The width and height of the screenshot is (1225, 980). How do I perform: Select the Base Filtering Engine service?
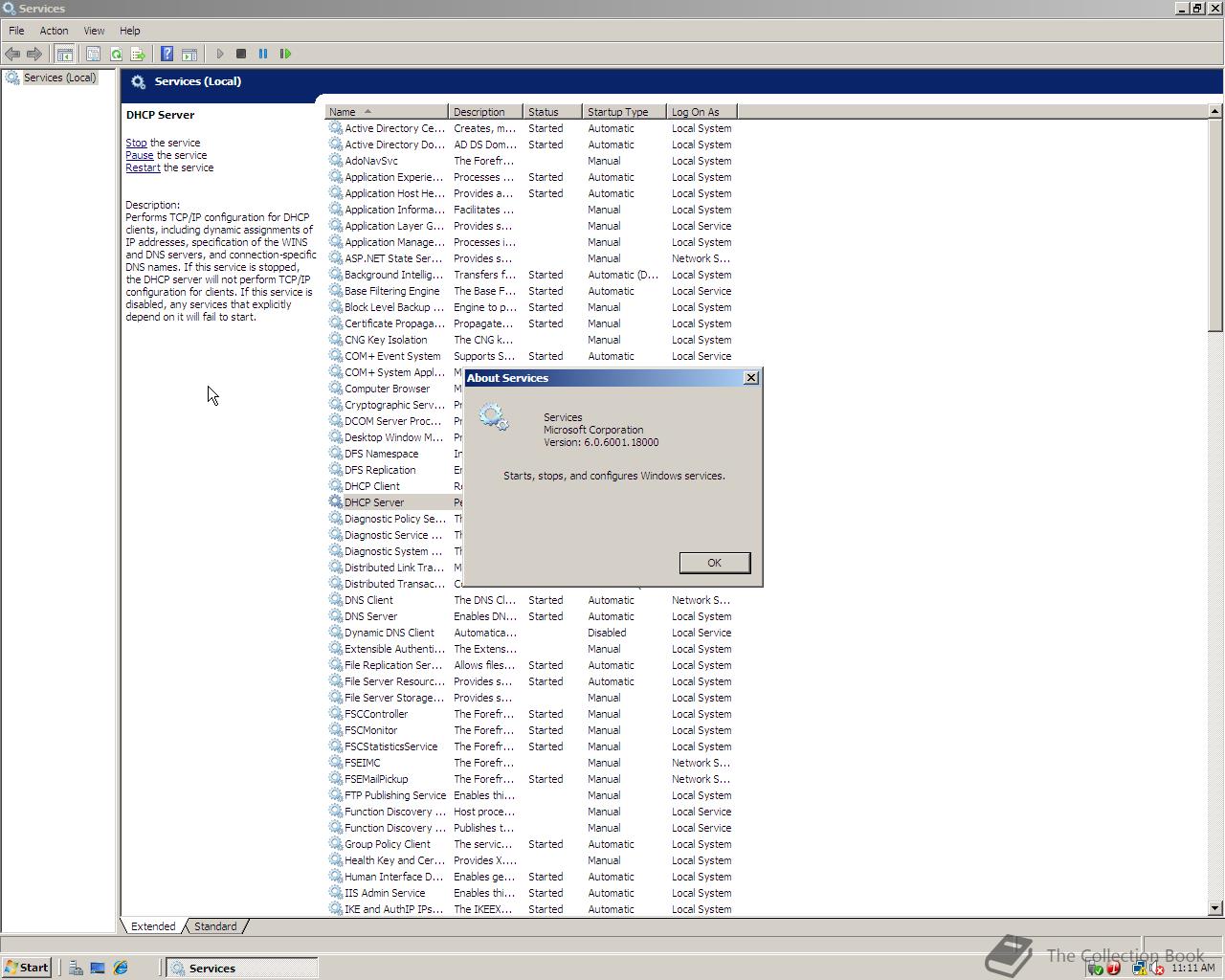point(391,291)
